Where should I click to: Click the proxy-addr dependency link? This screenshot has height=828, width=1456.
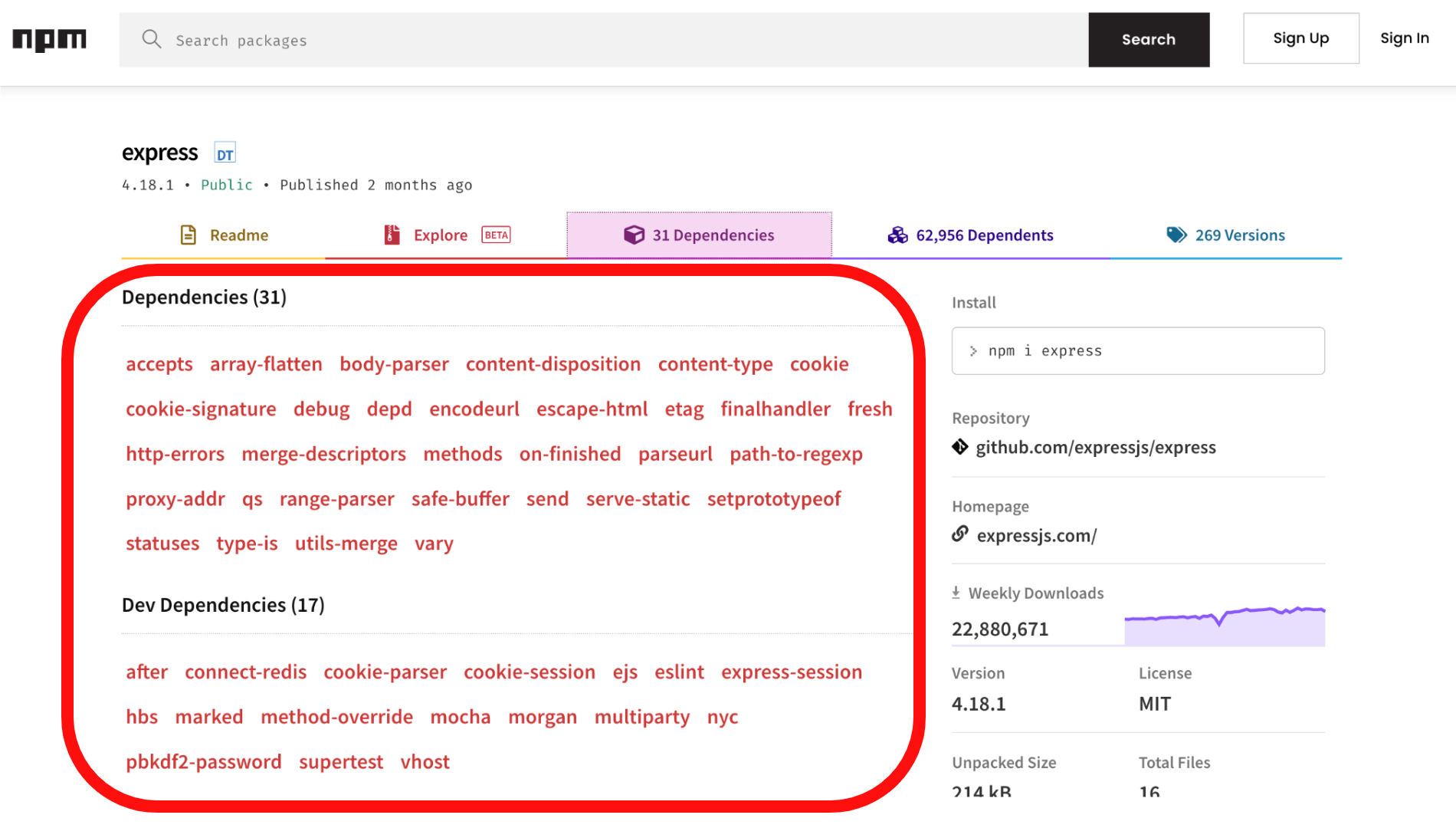point(175,499)
